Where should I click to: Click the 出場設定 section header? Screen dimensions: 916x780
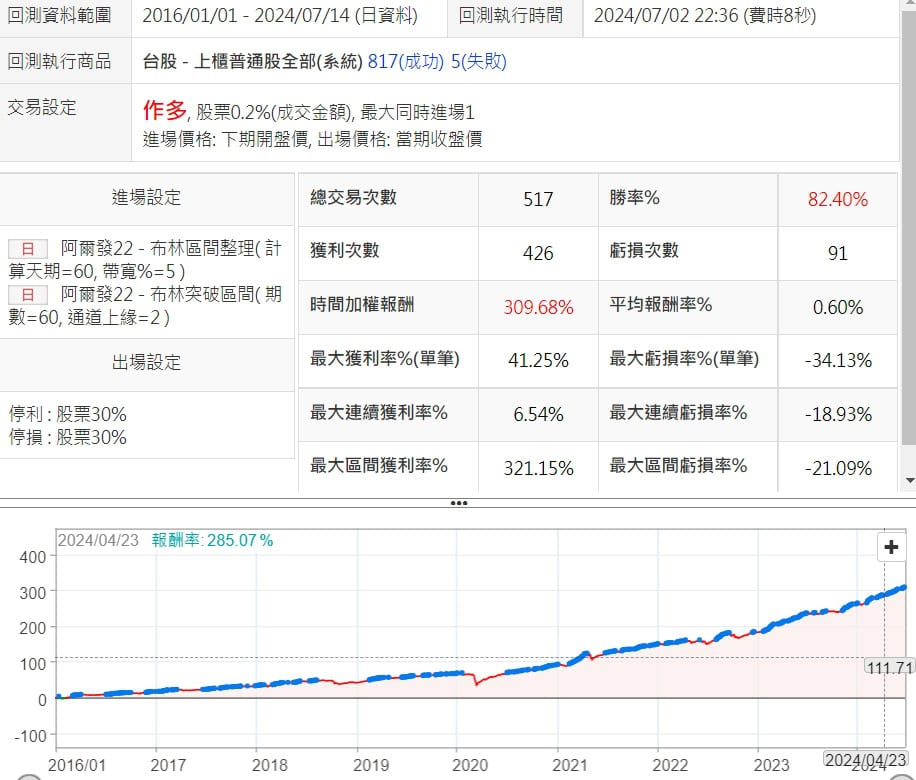pyautogui.click(x=147, y=362)
